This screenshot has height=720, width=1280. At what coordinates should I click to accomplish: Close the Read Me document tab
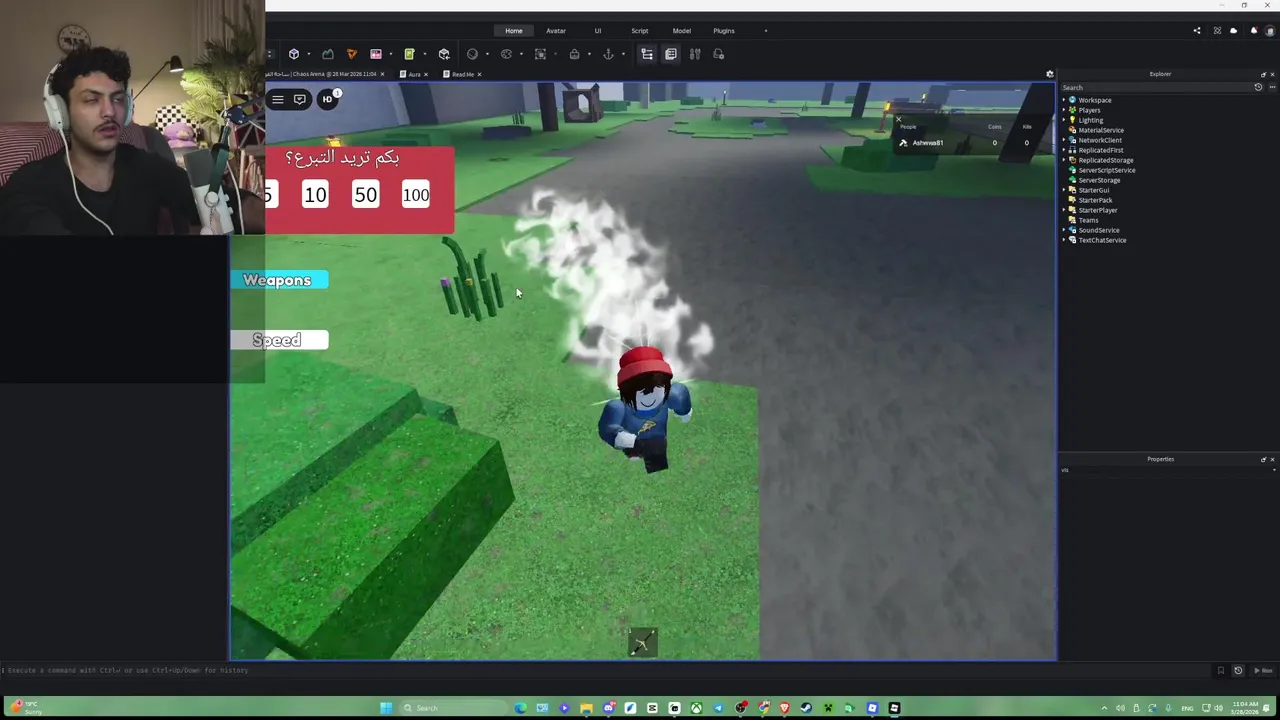pyautogui.click(x=479, y=74)
